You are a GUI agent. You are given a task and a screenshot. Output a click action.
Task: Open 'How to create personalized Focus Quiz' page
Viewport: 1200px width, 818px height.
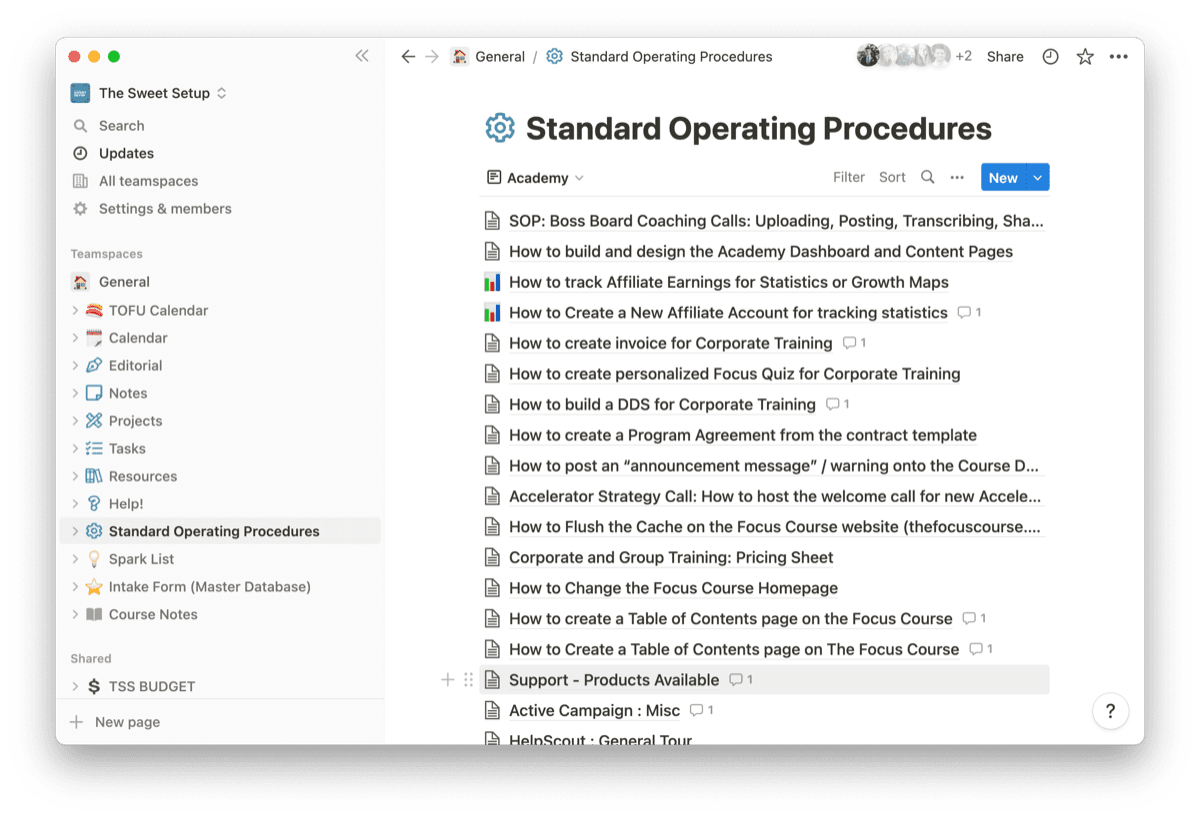[734, 374]
